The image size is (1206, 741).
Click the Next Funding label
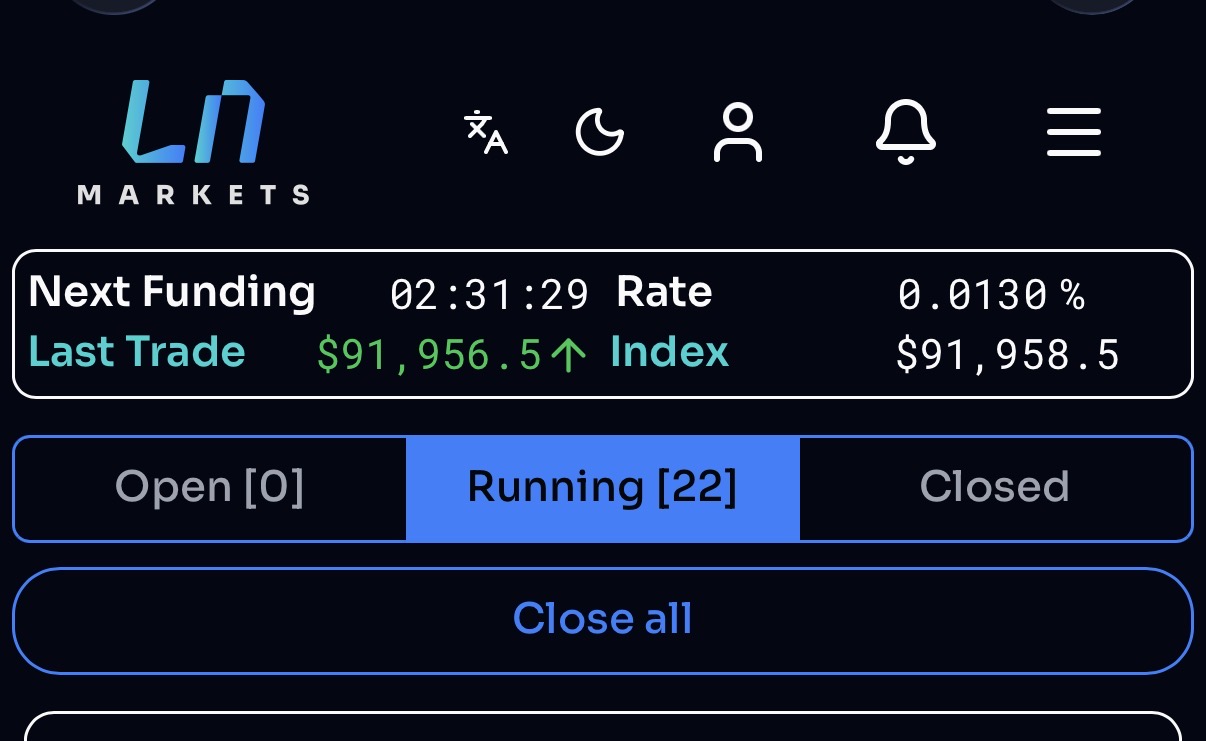(x=172, y=293)
